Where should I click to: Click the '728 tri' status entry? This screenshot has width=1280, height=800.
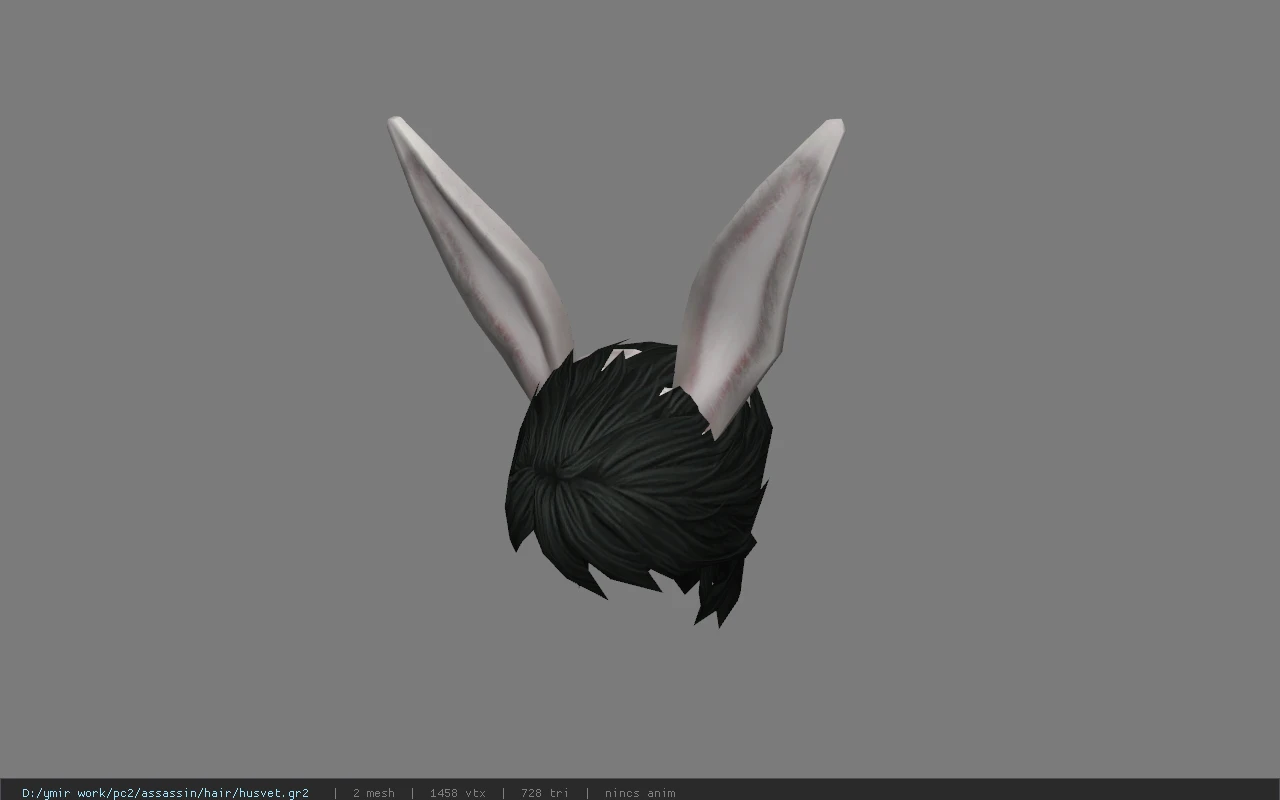tap(544, 793)
